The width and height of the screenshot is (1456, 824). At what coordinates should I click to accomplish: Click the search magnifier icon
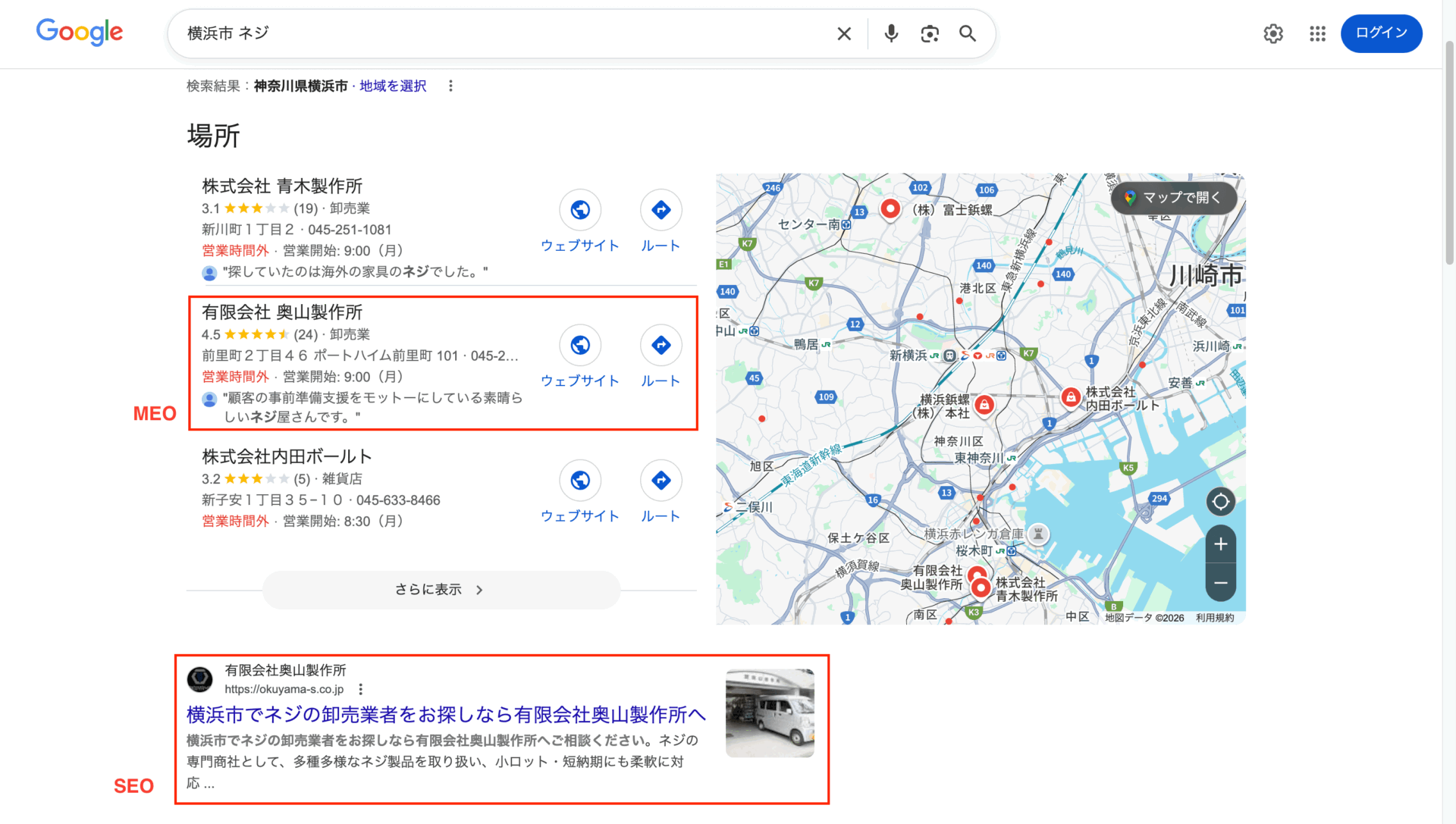(x=968, y=33)
